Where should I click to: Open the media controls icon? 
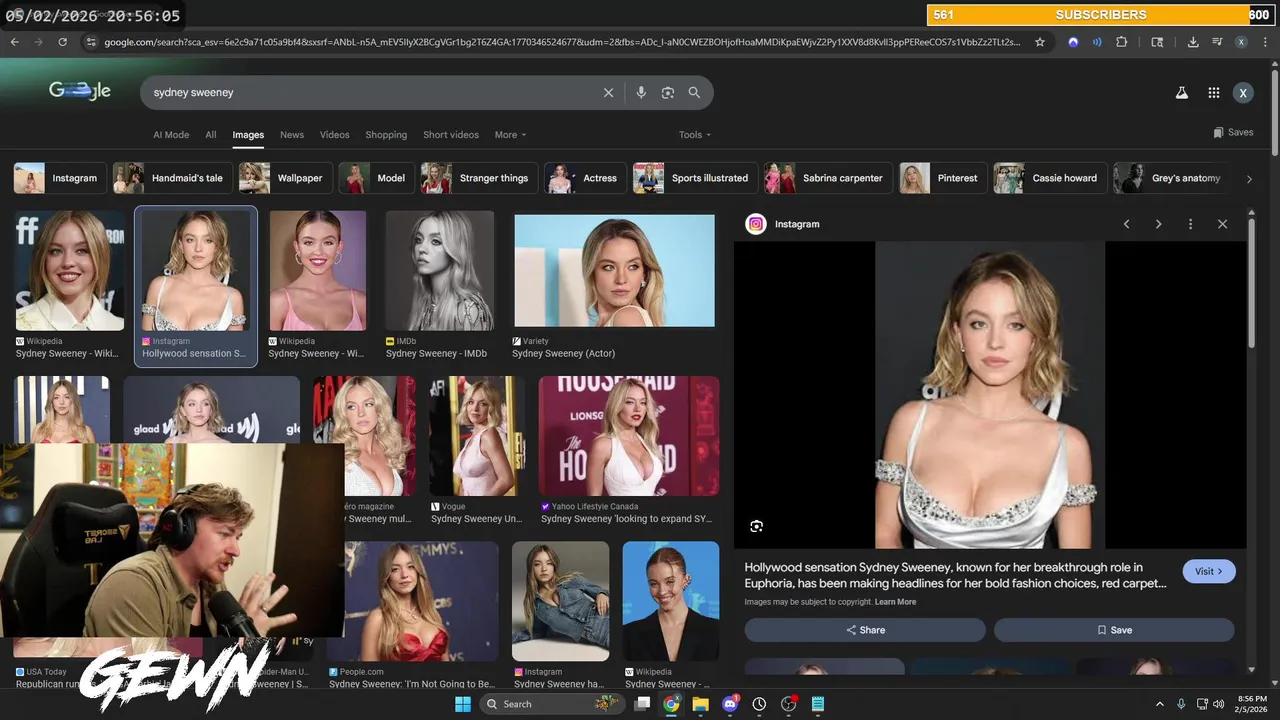pos(1217,42)
